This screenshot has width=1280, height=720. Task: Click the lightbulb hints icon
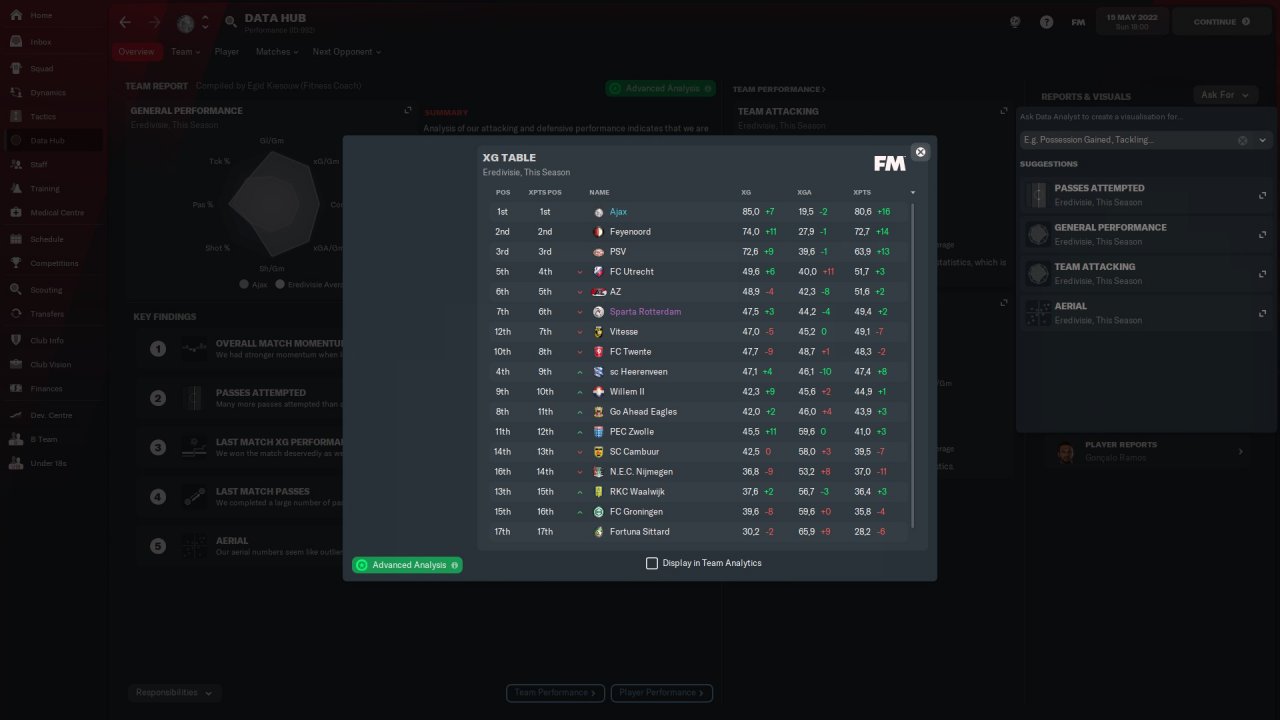tap(1016, 22)
